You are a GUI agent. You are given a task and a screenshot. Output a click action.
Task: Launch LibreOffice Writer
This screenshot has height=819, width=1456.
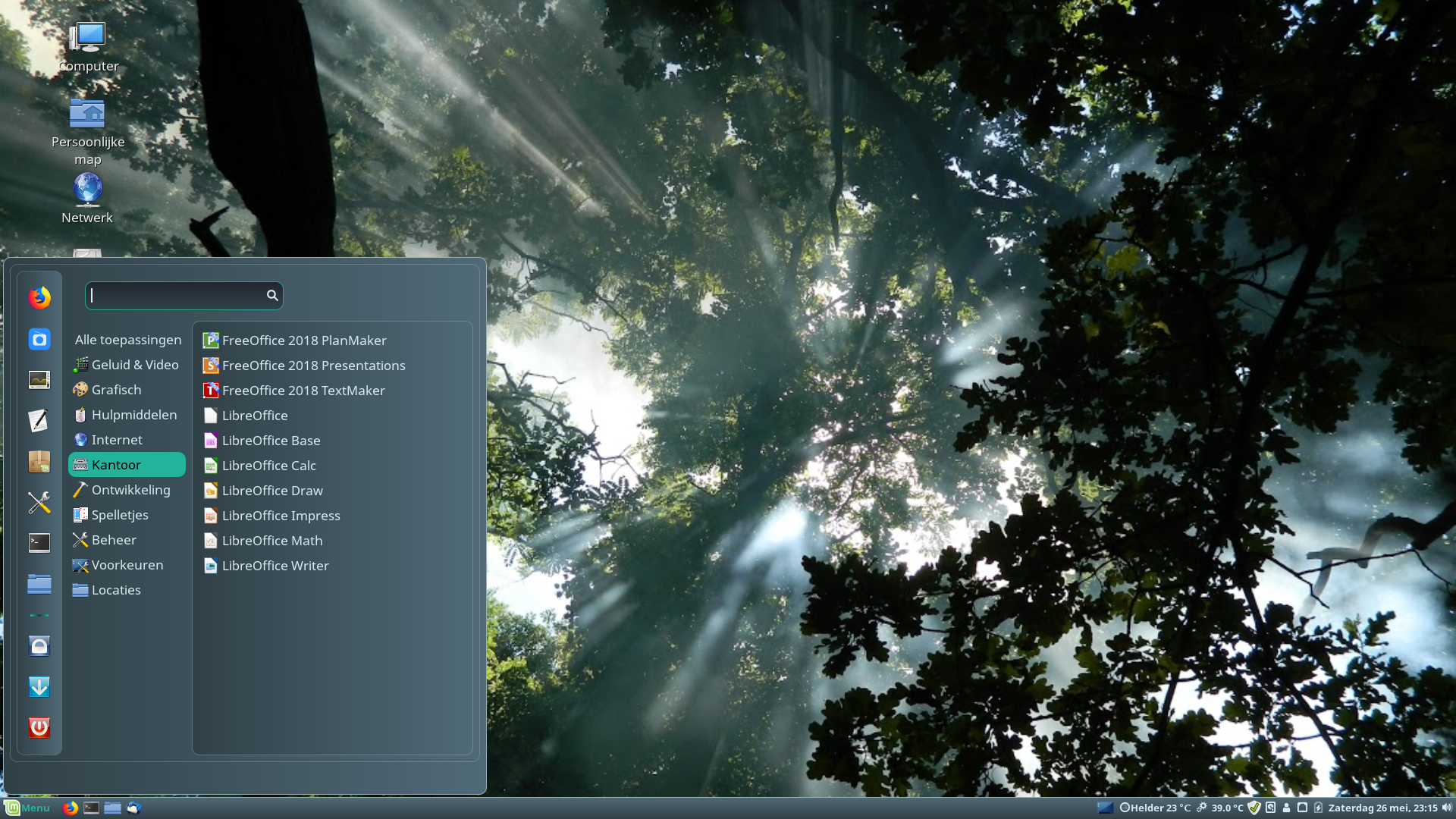click(332, 566)
